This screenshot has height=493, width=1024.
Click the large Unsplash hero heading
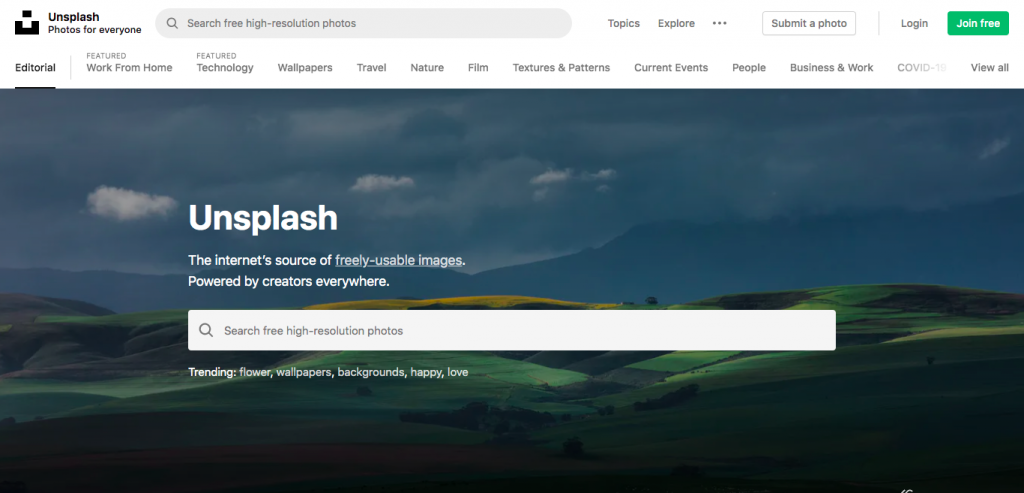tap(263, 218)
